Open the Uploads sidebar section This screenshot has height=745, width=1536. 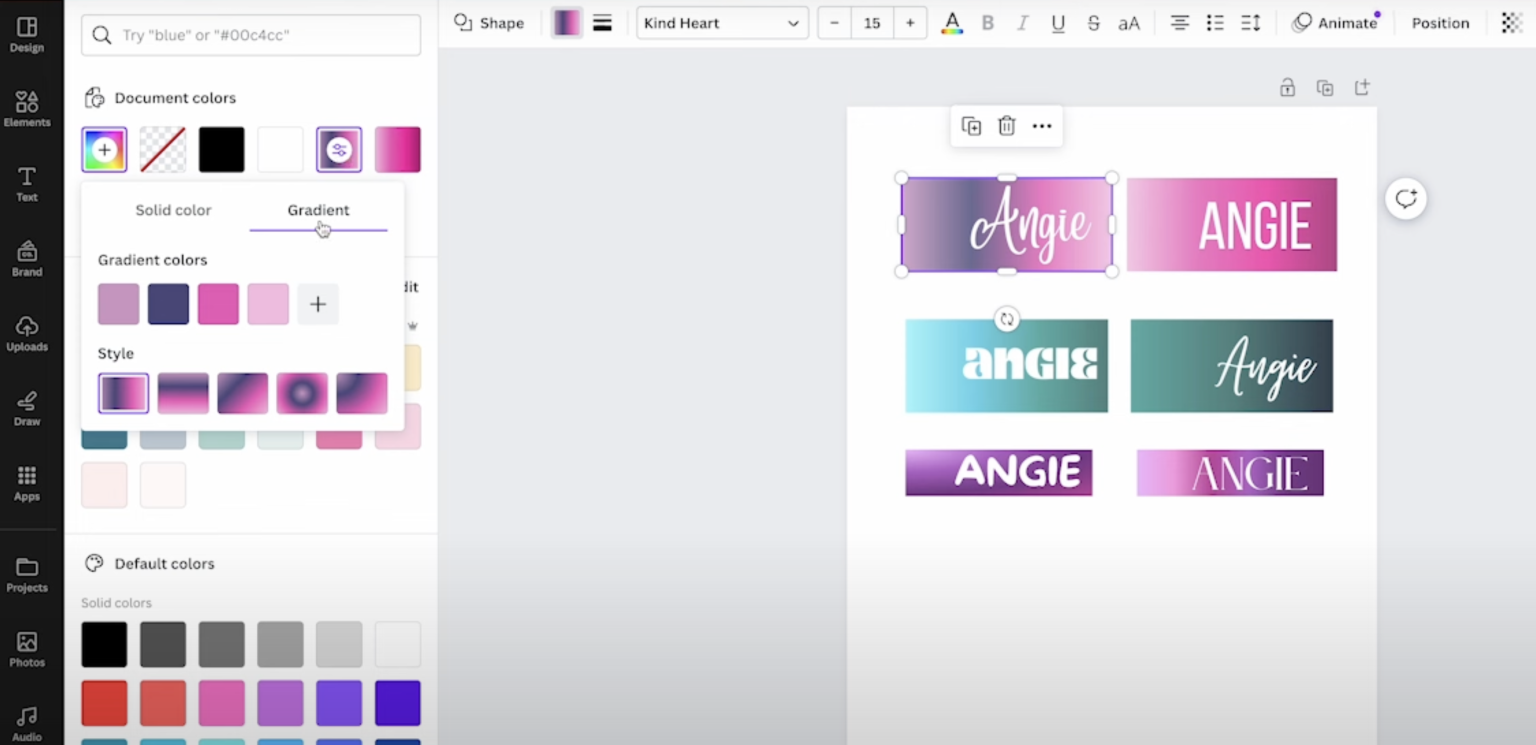pyautogui.click(x=27, y=333)
